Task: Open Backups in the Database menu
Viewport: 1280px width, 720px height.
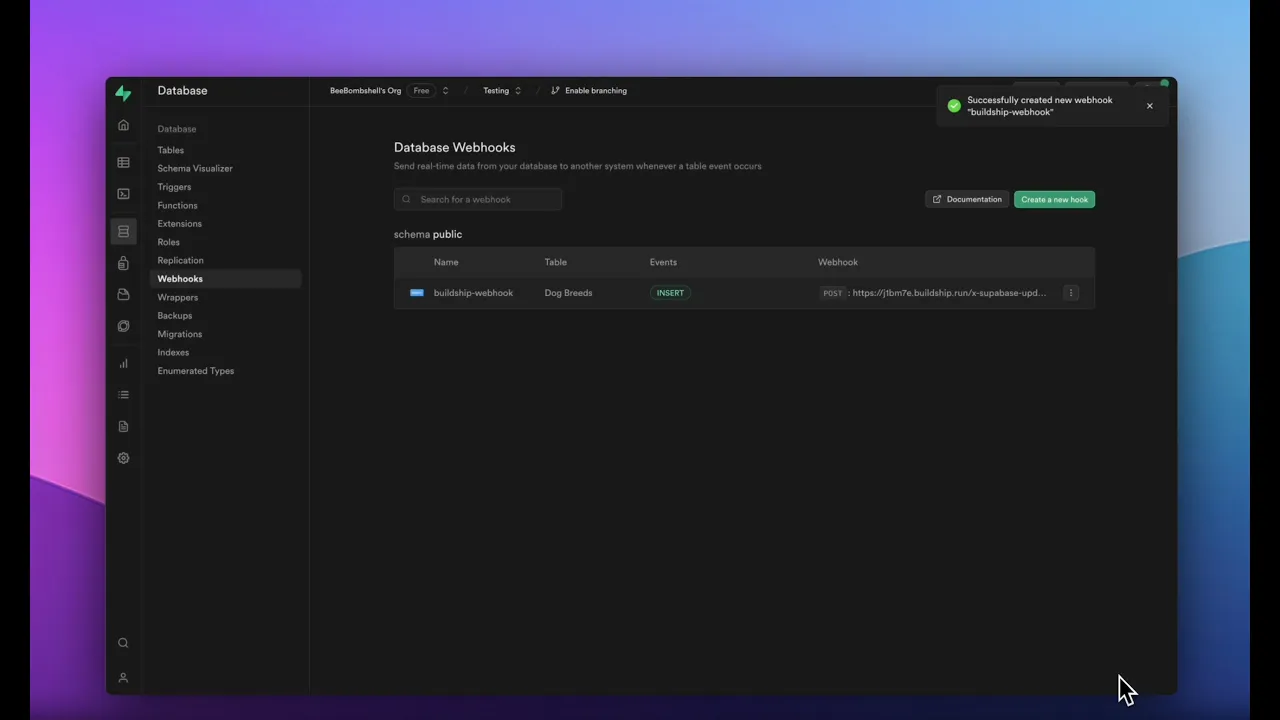Action: coord(175,316)
